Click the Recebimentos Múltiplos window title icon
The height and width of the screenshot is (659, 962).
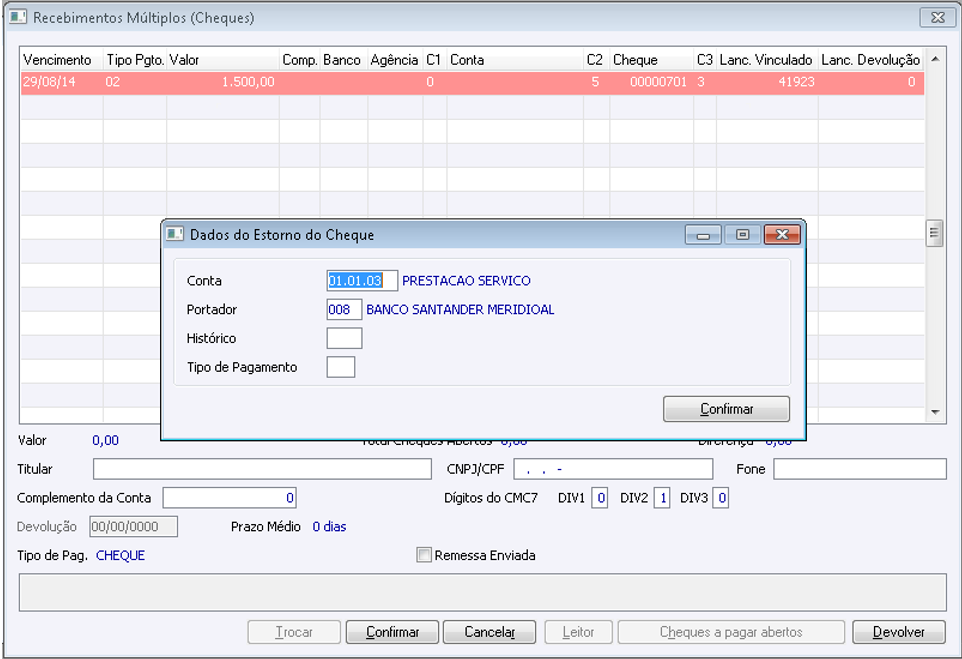coord(18,17)
